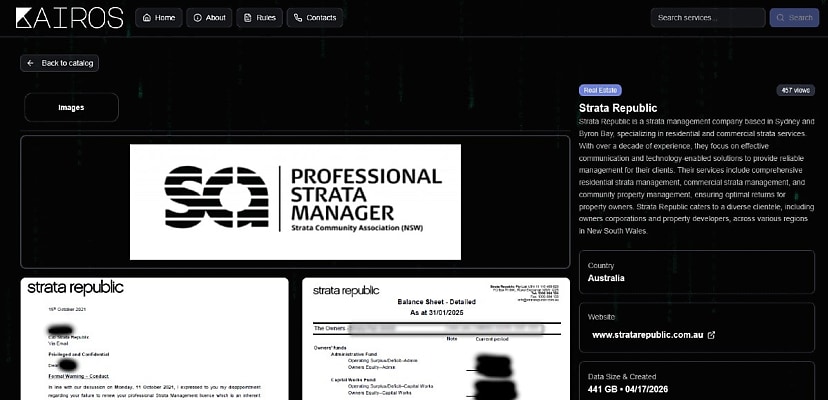Click the external link icon beside website
Image resolution: width=828 pixels, height=400 pixels.
click(711, 335)
